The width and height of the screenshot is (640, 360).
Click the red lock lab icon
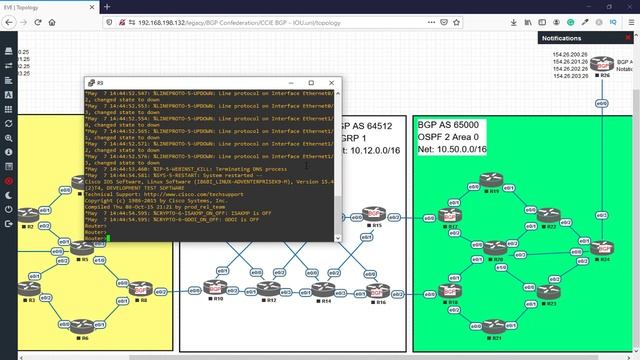pos(9,181)
